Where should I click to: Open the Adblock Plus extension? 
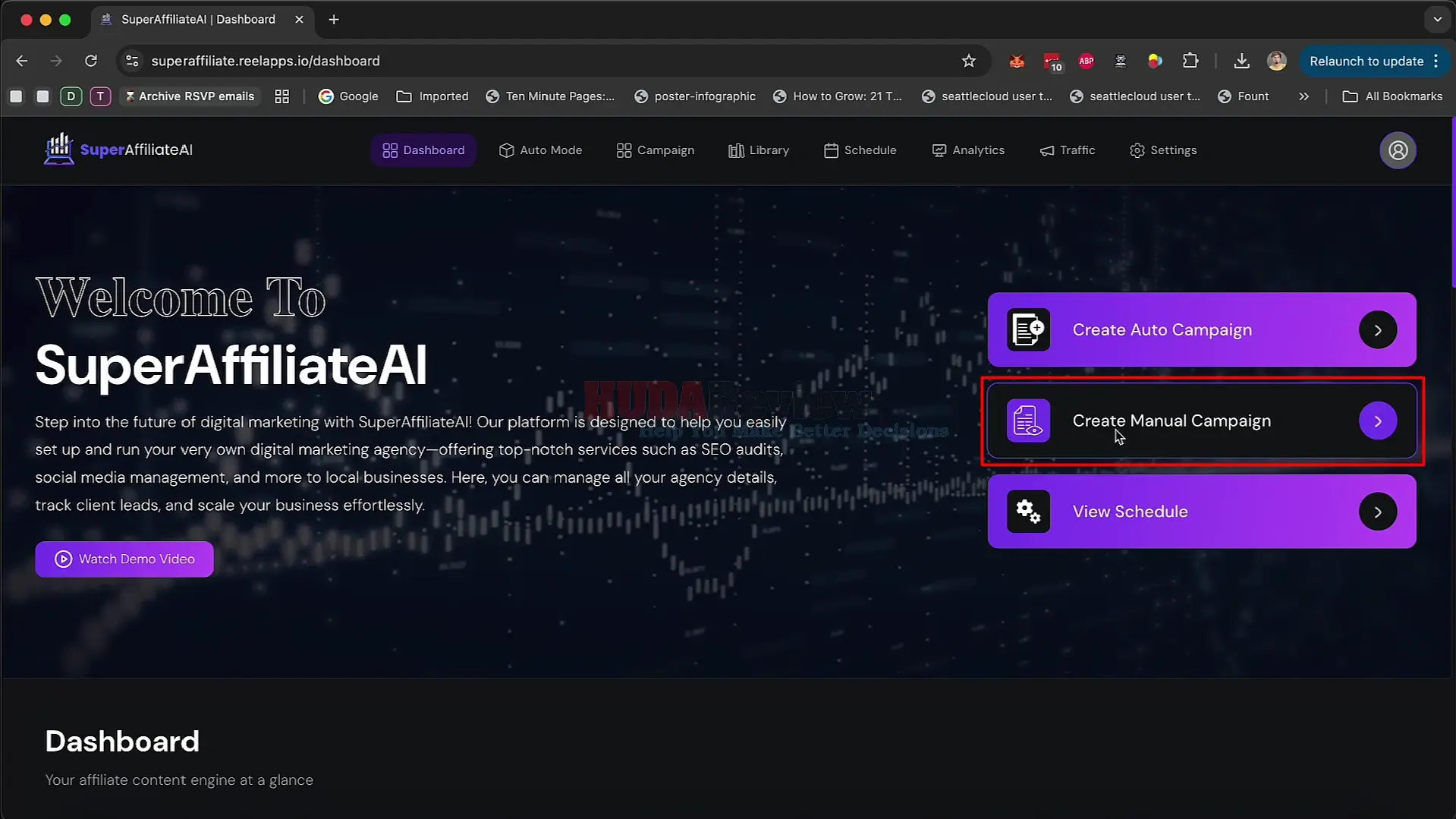pos(1086,61)
